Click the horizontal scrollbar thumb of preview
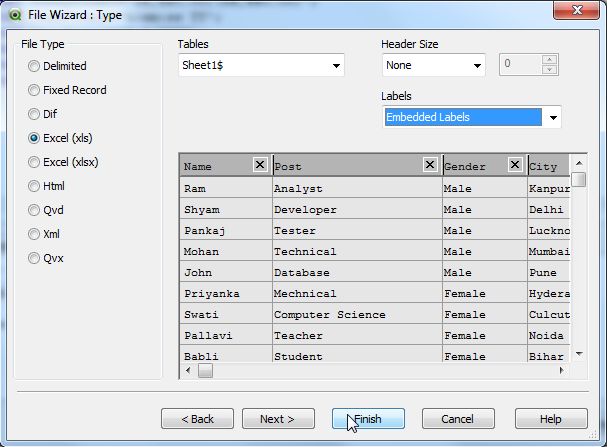The width and height of the screenshot is (607, 447). pos(206,370)
